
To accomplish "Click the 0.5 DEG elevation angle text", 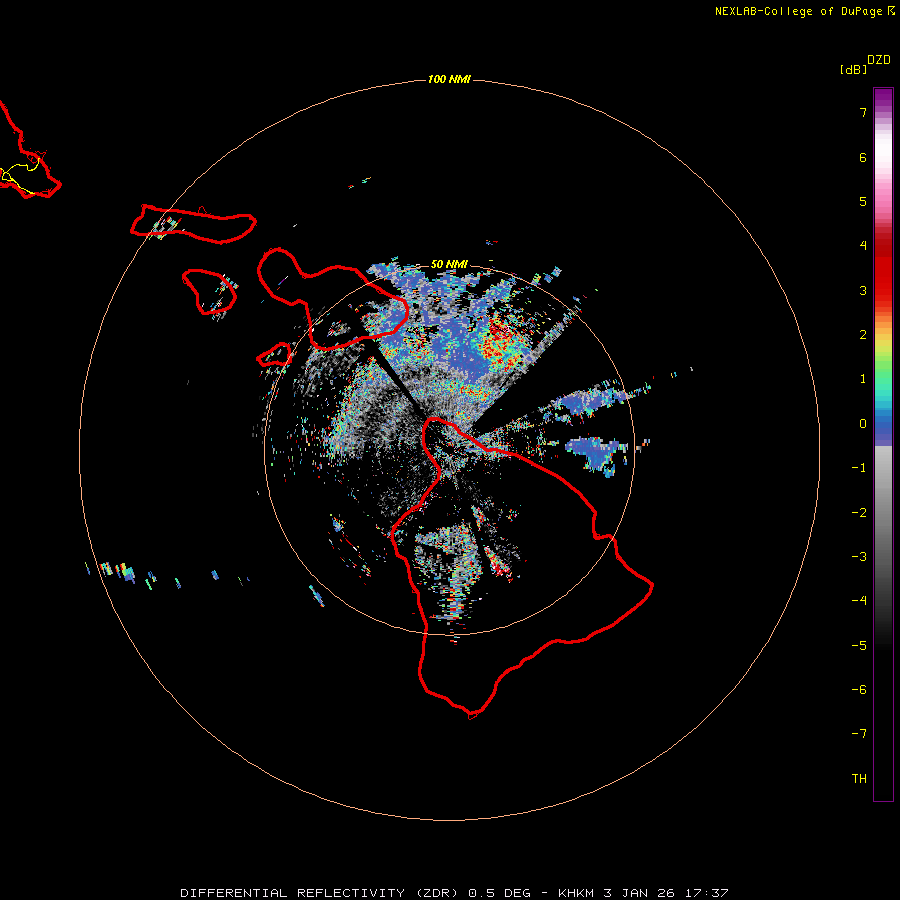I will (499, 893).
